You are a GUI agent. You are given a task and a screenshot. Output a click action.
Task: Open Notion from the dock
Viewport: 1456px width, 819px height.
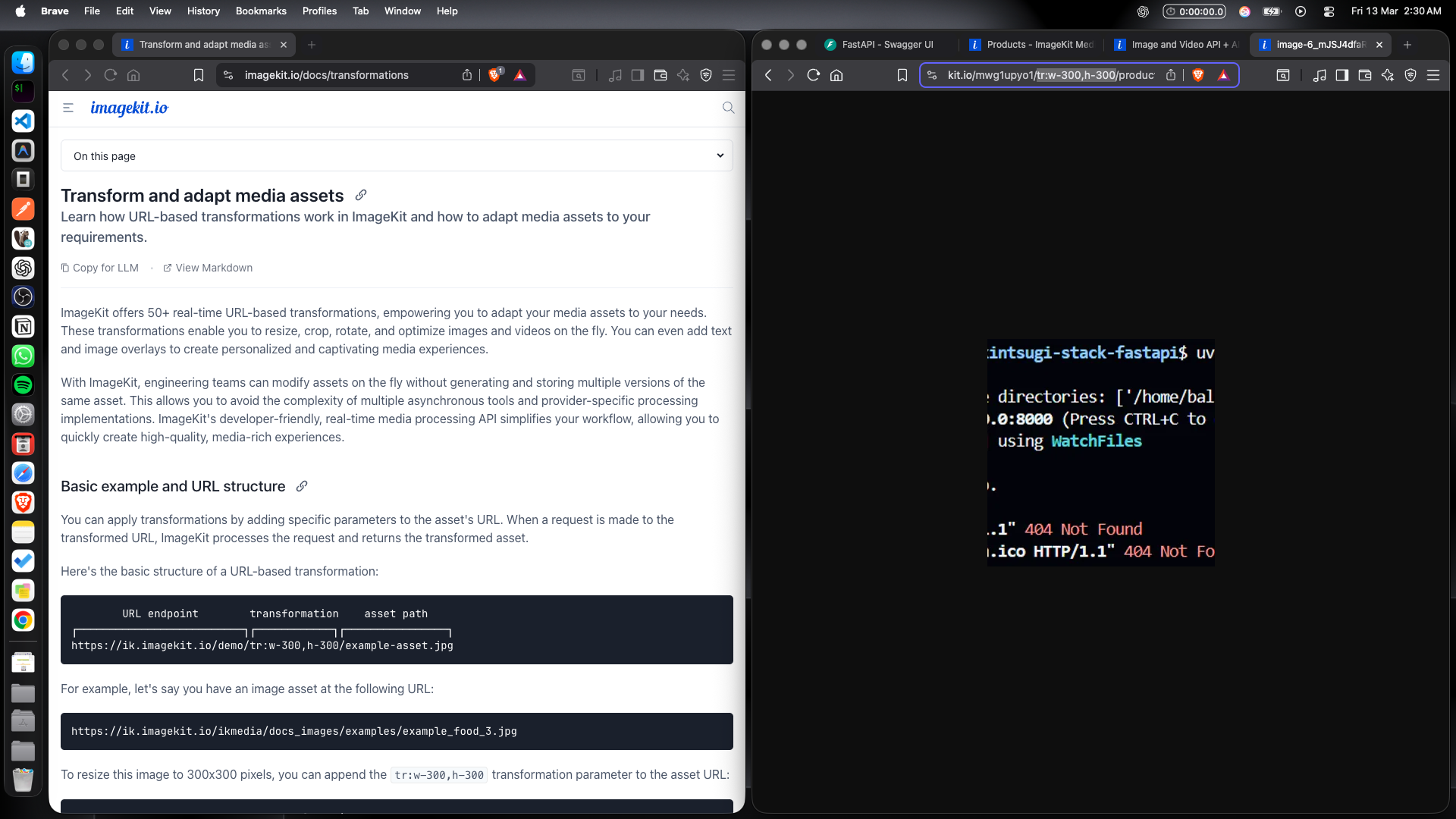click(x=23, y=327)
